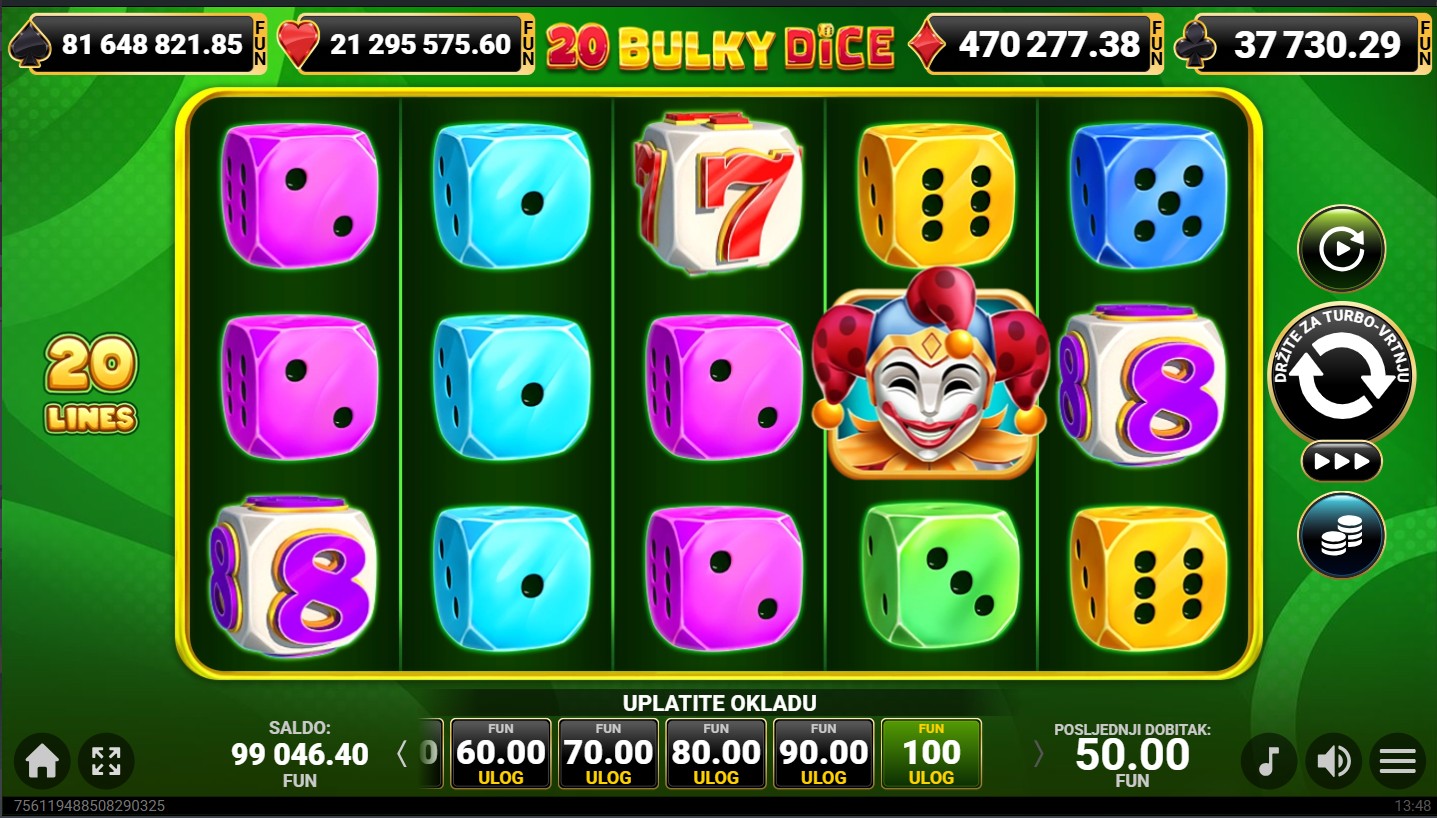1437x818 pixels.
Task: Show lower bet values with left chevron
Action: pos(402,754)
